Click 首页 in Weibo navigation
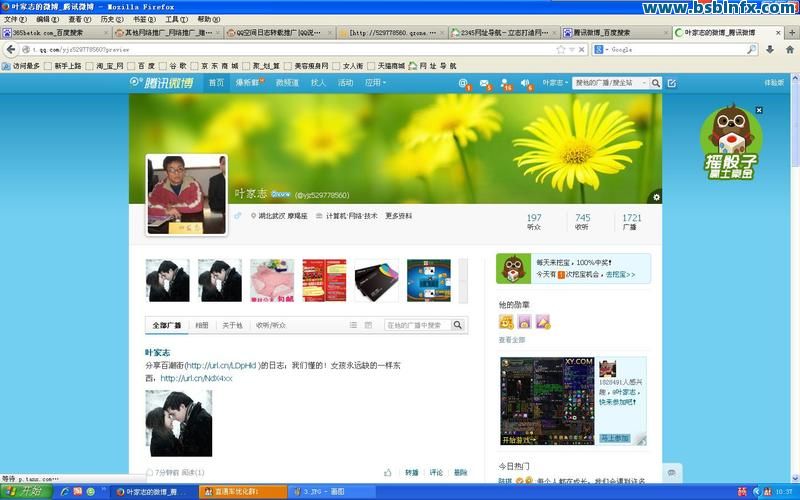 pyautogui.click(x=216, y=83)
